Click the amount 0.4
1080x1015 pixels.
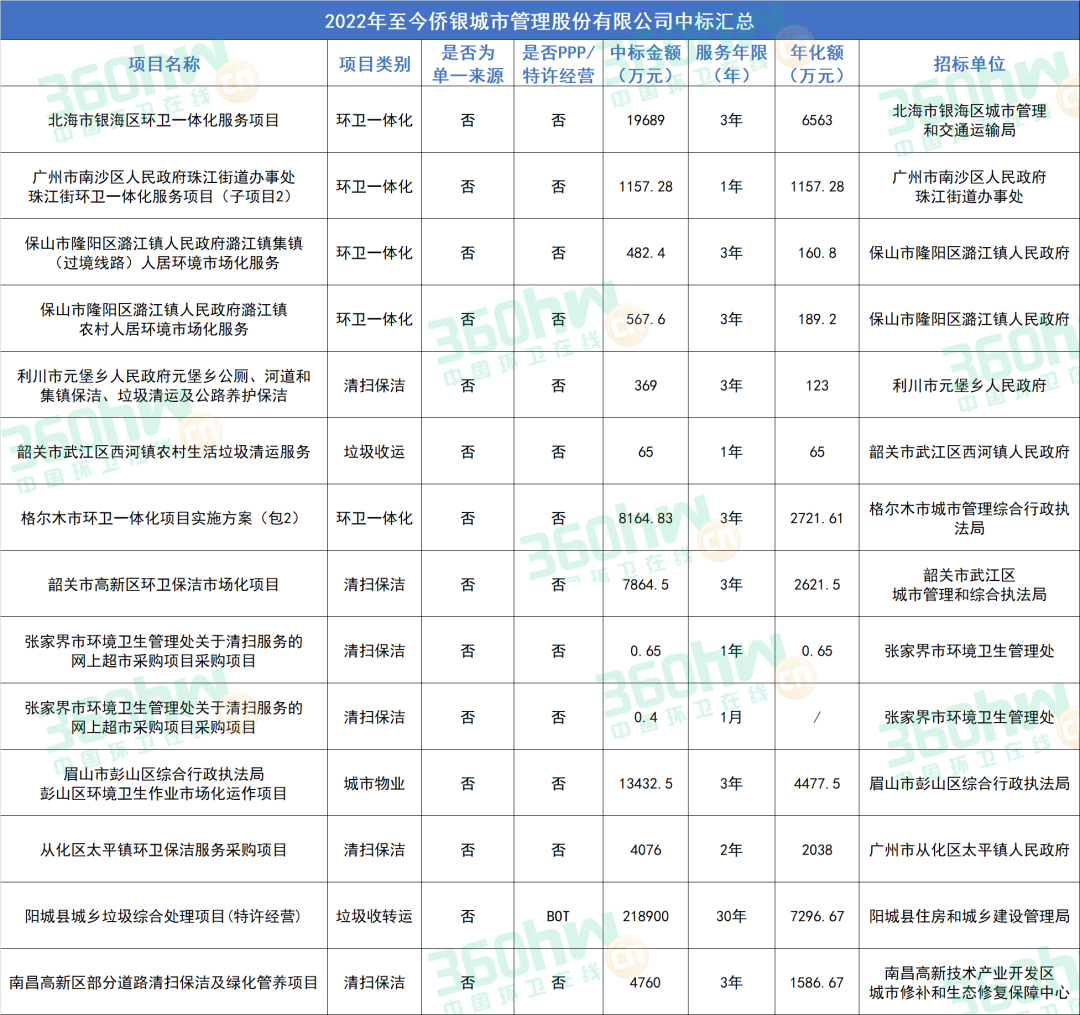[x=645, y=718]
